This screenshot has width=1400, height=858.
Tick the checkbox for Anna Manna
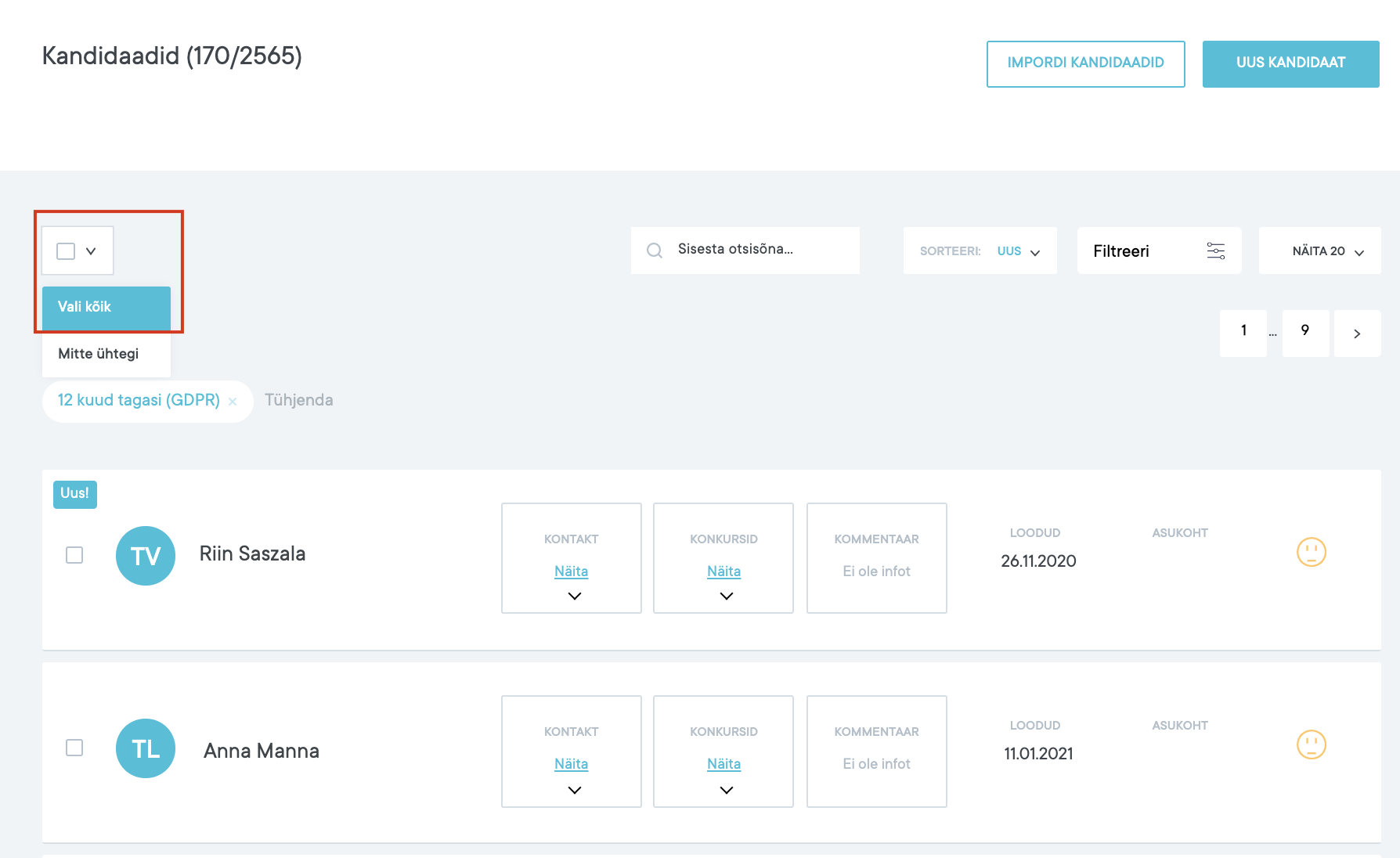[74, 748]
